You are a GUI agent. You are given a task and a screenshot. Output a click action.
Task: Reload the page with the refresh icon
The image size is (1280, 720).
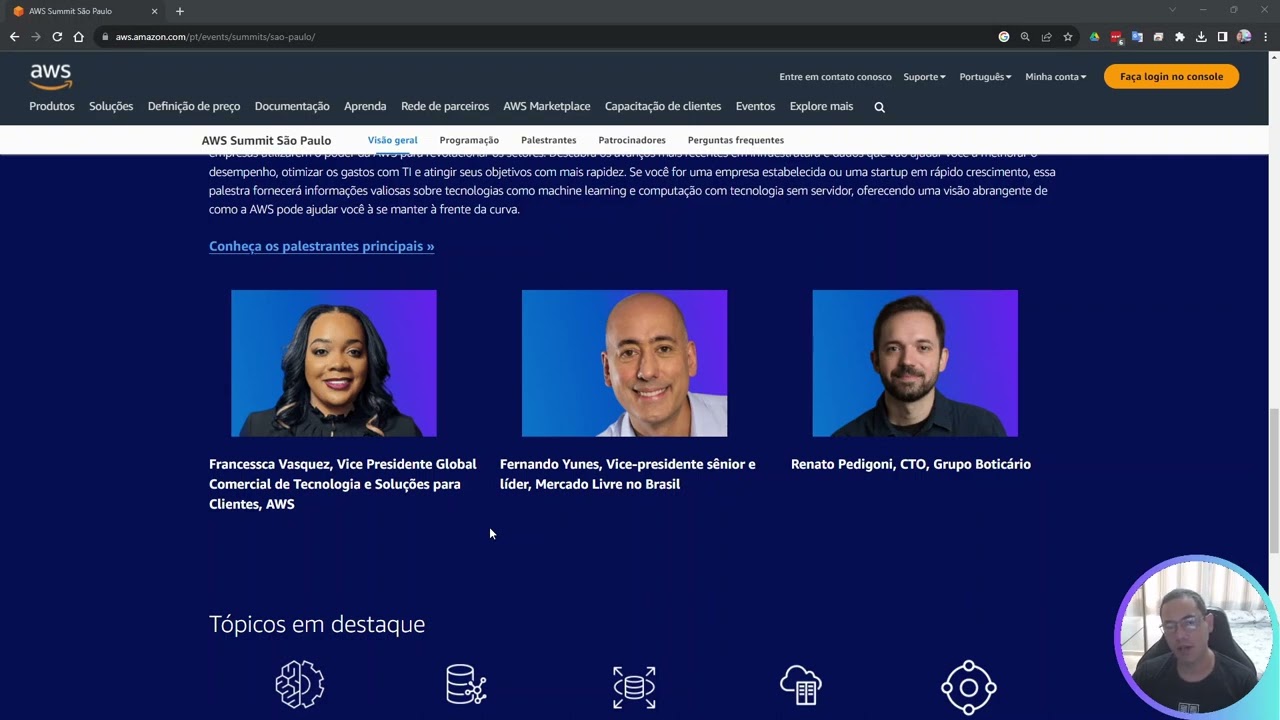[57, 37]
